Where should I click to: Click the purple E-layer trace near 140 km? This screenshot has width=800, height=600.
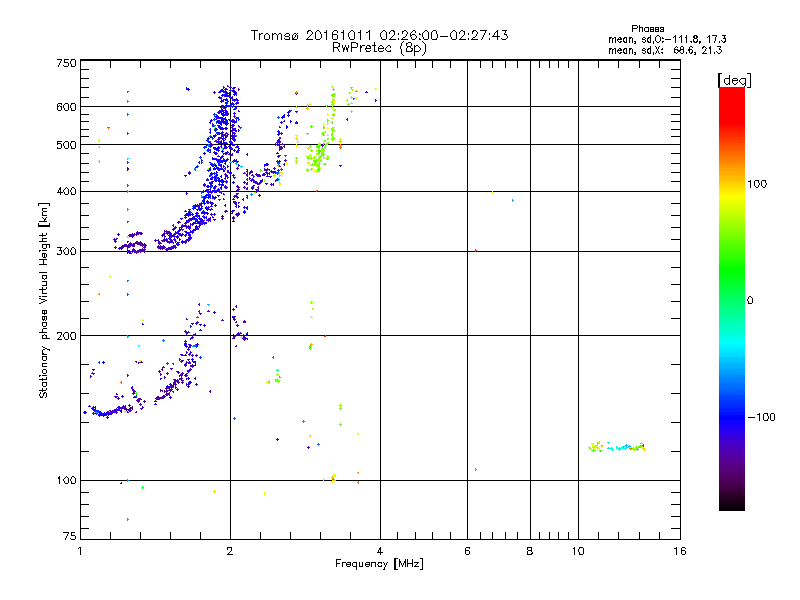(x=110, y=411)
